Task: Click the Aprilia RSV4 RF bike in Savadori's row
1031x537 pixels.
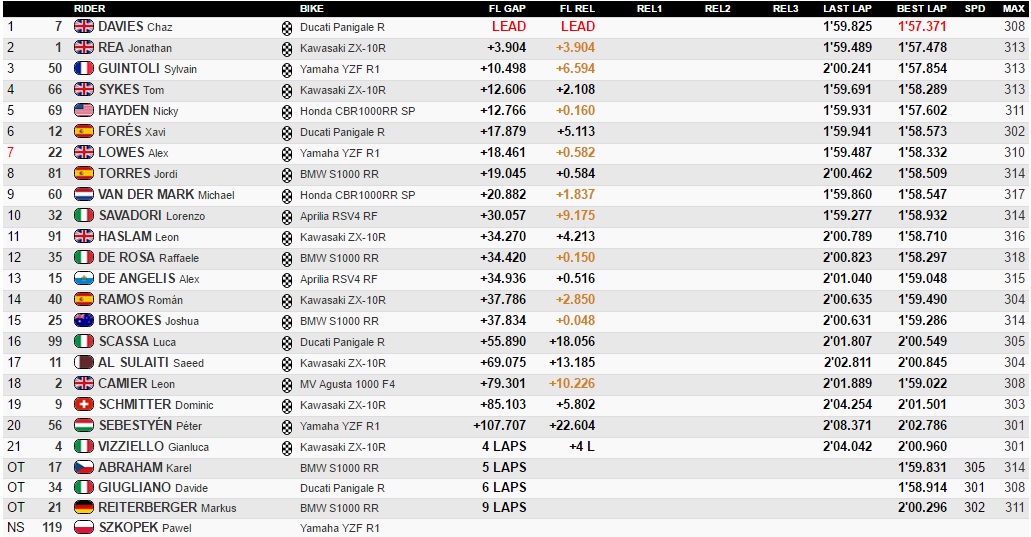Action: [x=339, y=216]
